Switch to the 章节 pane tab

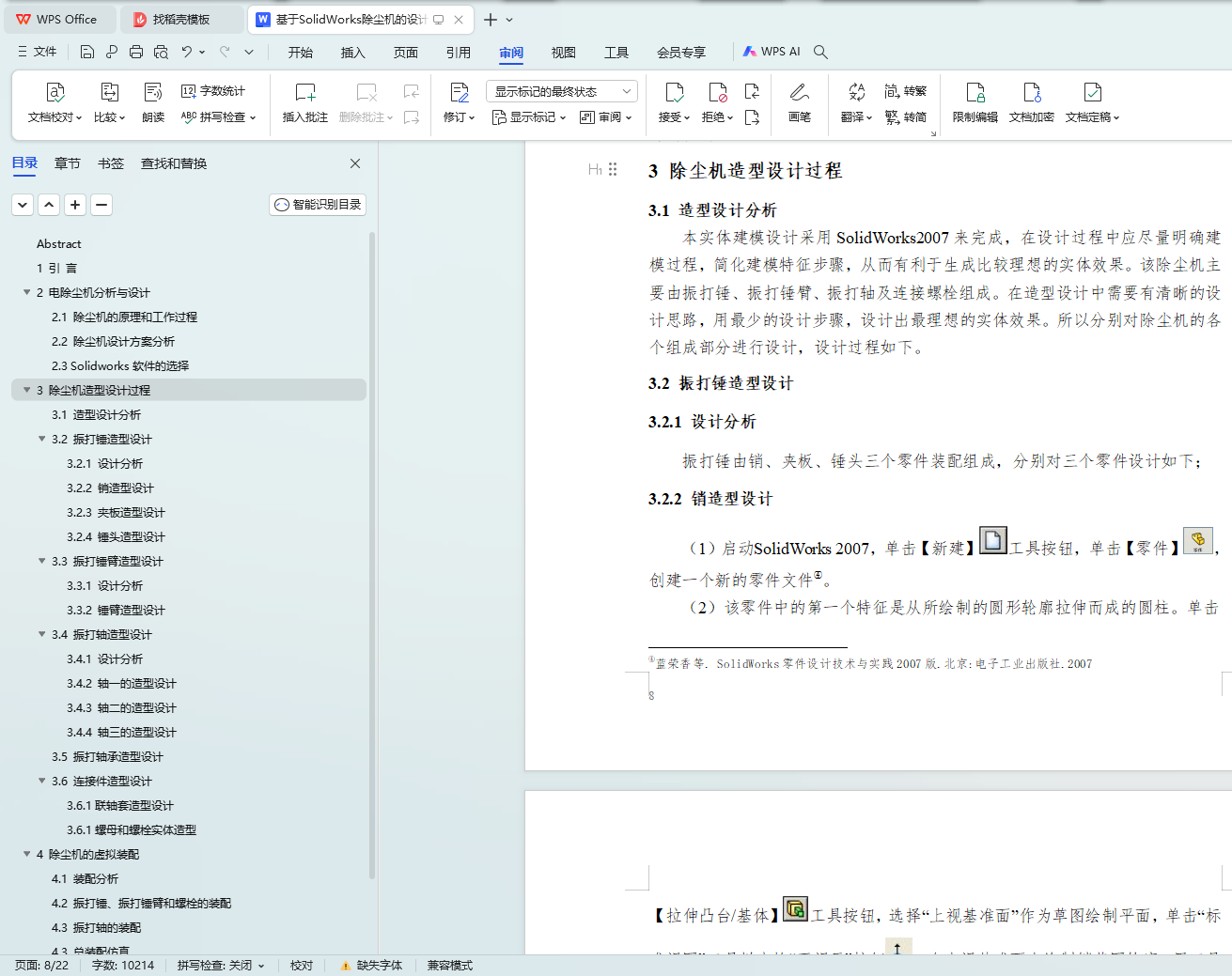point(68,163)
